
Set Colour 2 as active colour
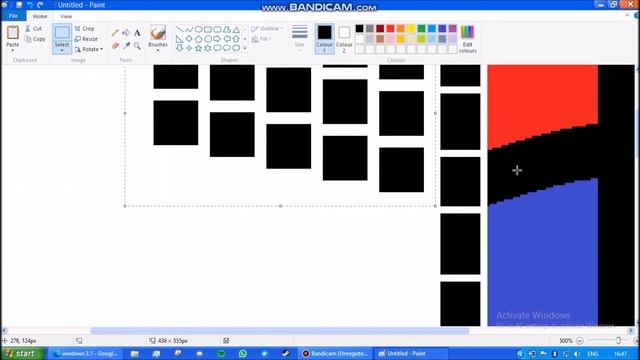pos(344,39)
